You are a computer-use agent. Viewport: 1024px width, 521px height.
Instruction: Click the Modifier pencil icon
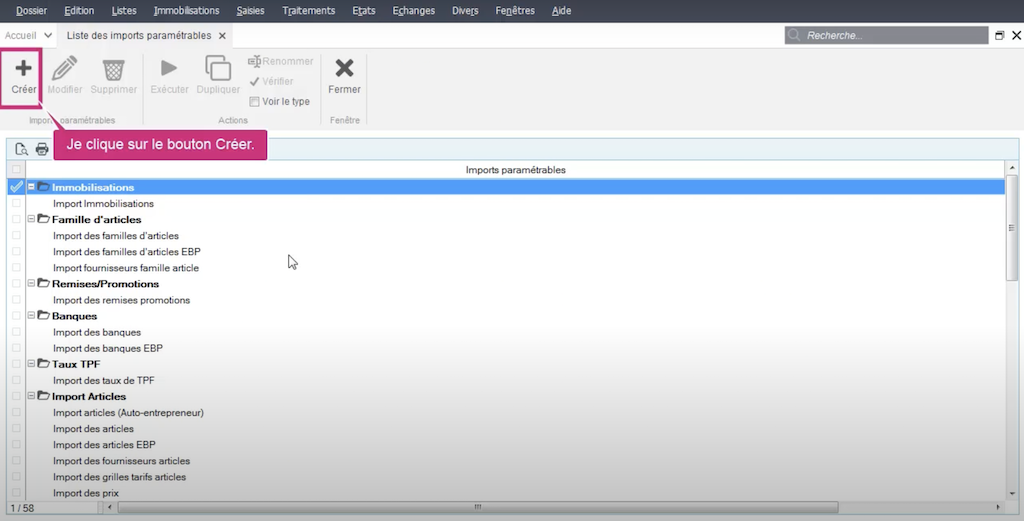65,69
